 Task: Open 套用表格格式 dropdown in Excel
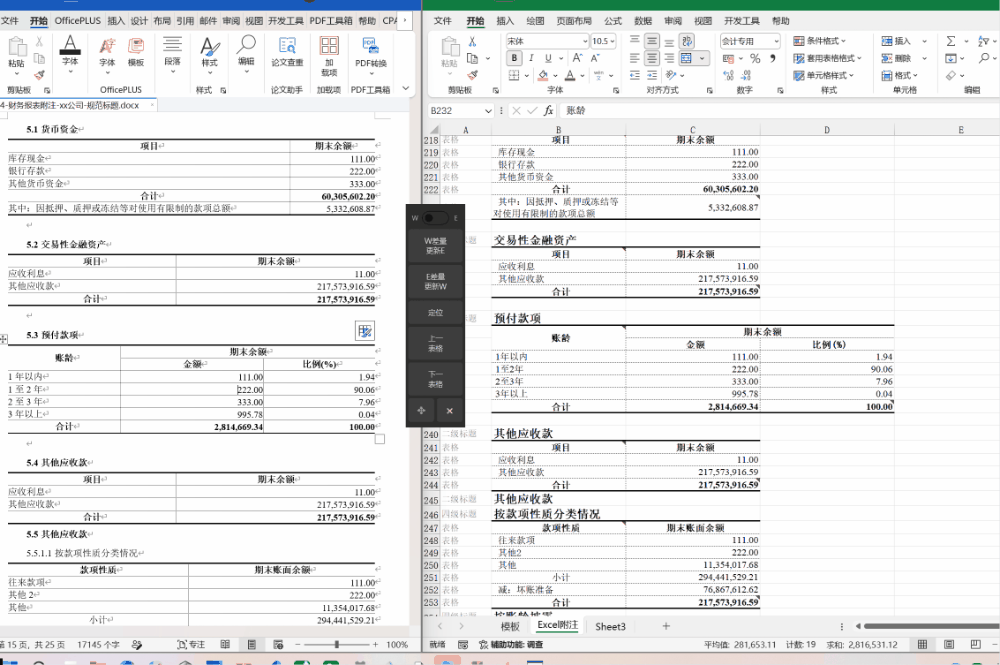827,58
